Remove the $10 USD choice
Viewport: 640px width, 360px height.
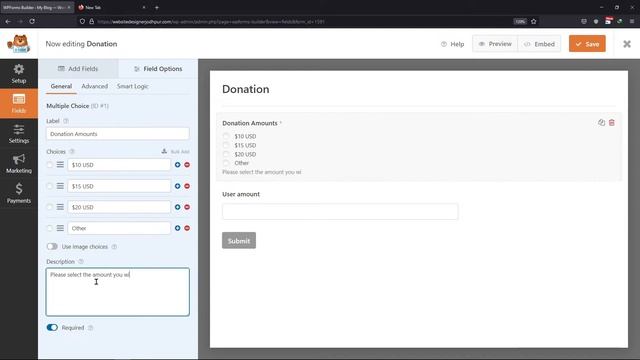(x=187, y=164)
